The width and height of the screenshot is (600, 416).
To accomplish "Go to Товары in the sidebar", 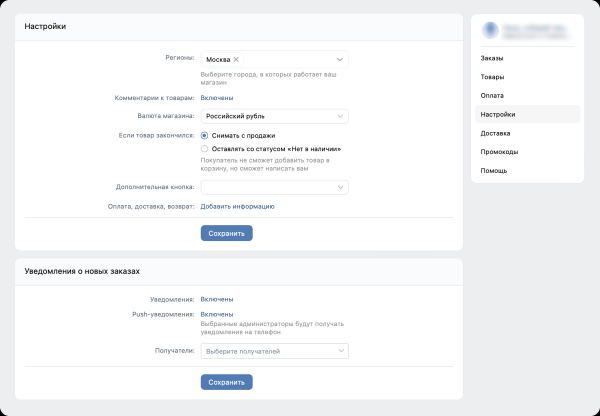I will pos(491,76).
